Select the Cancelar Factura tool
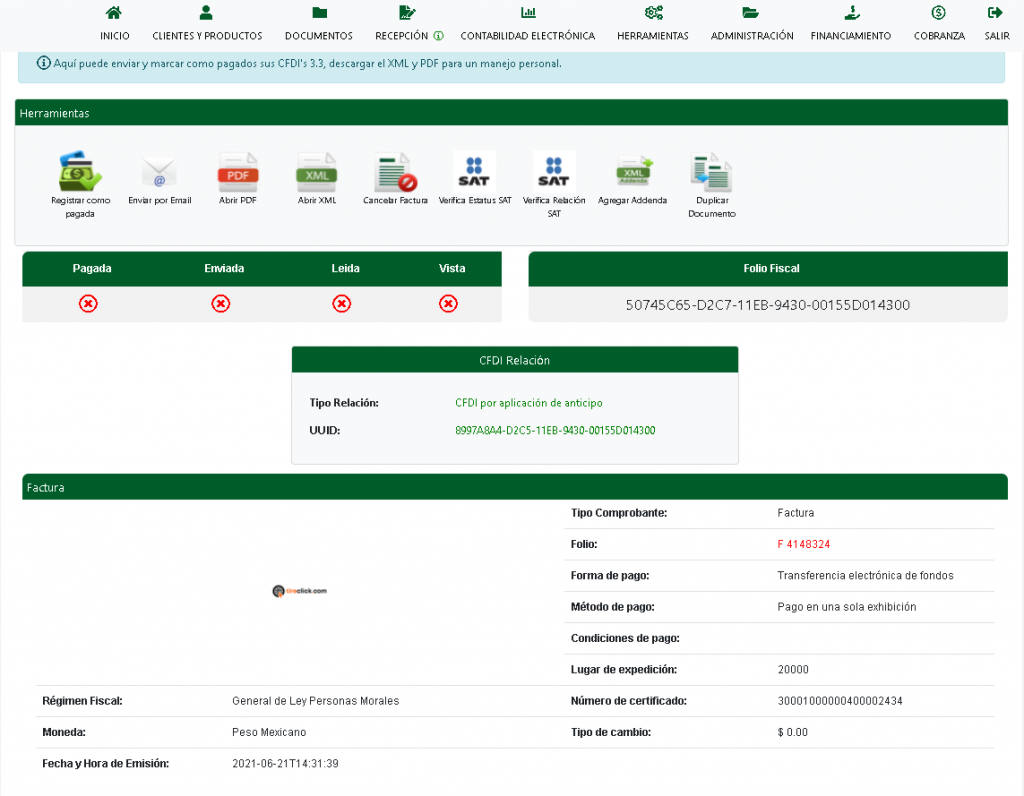Screen dimensions: 1024x796 (x=395, y=173)
